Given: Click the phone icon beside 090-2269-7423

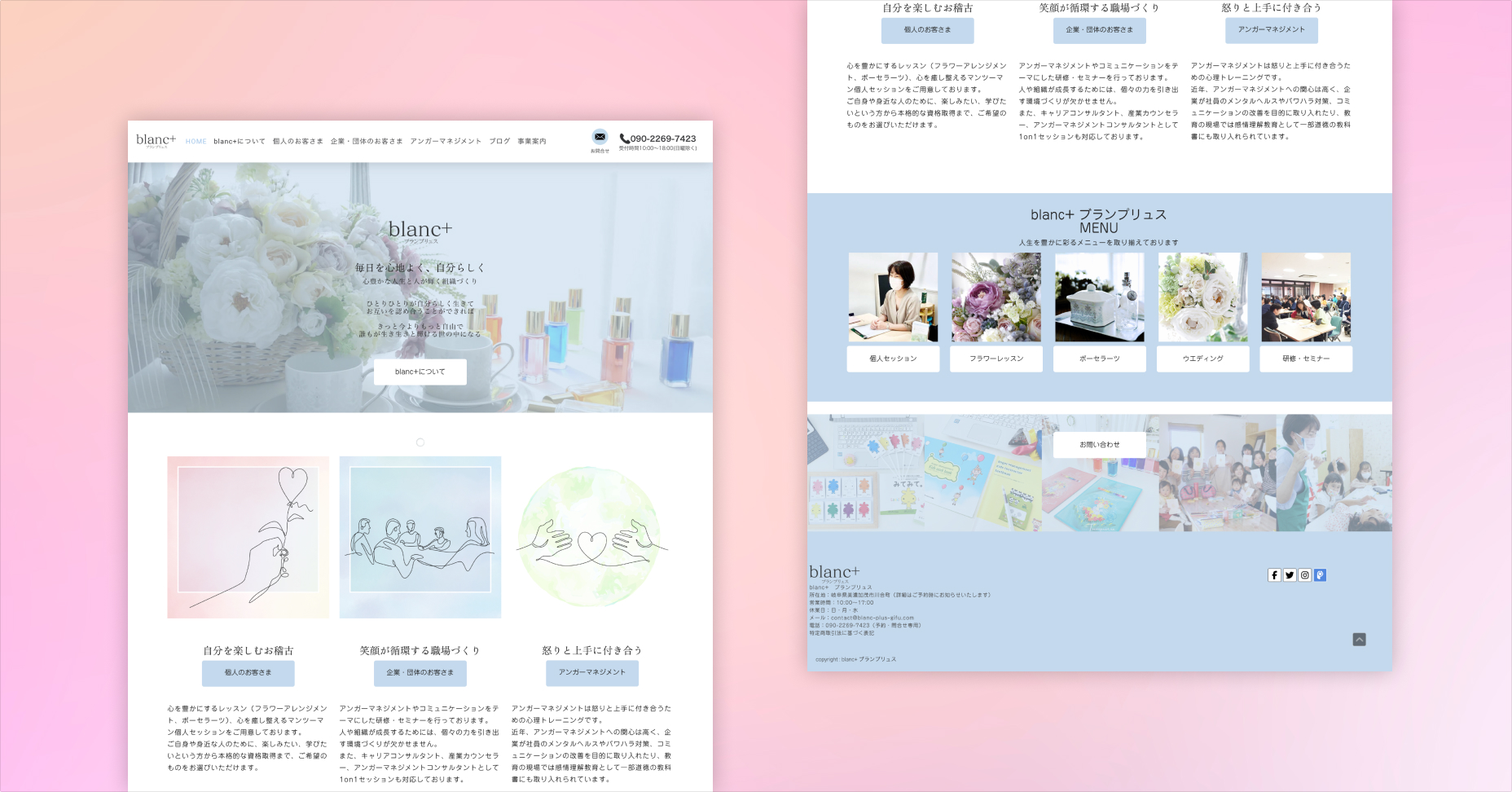Looking at the screenshot, I should tap(624, 139).
